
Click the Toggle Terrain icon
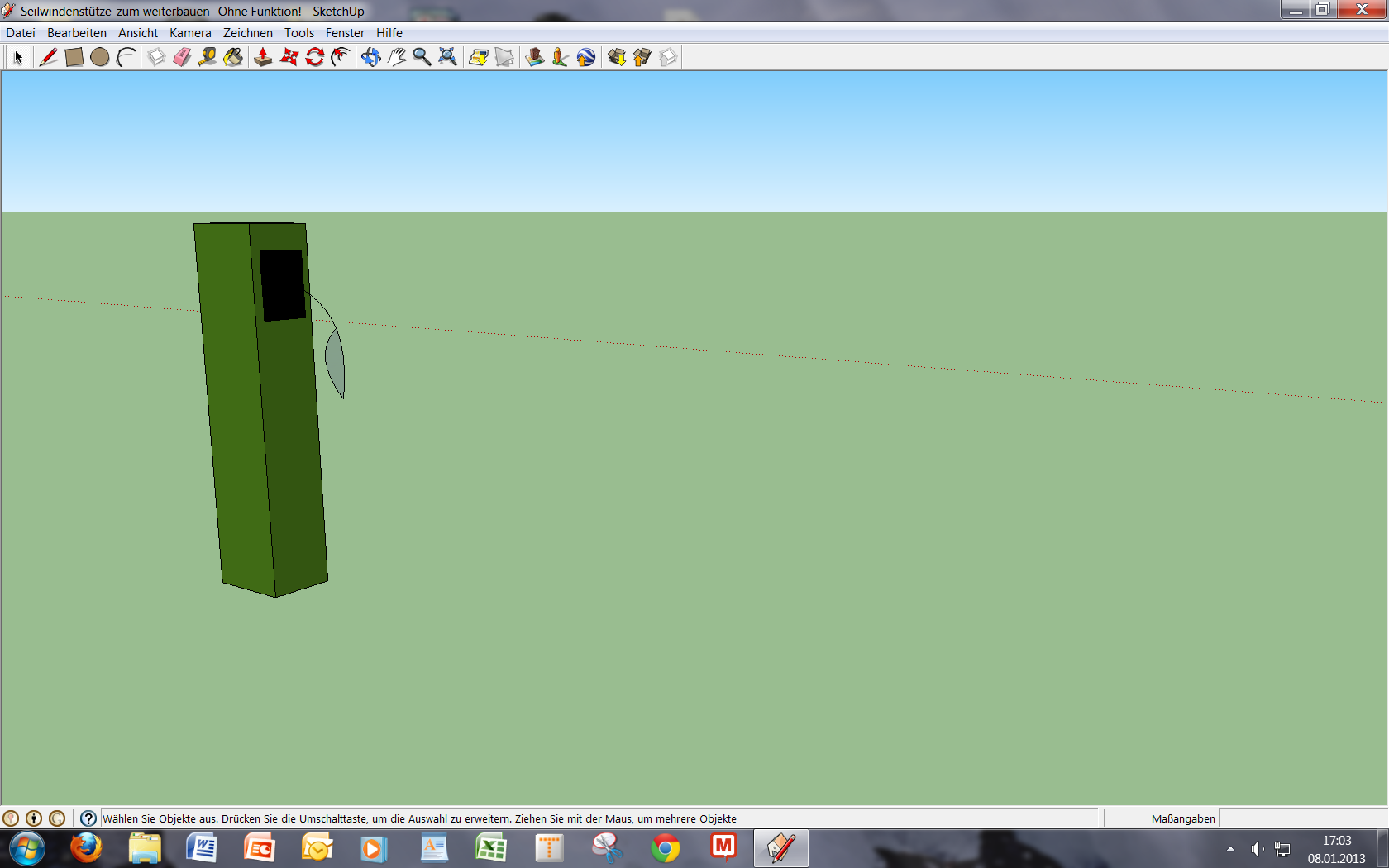coord(504,57)
